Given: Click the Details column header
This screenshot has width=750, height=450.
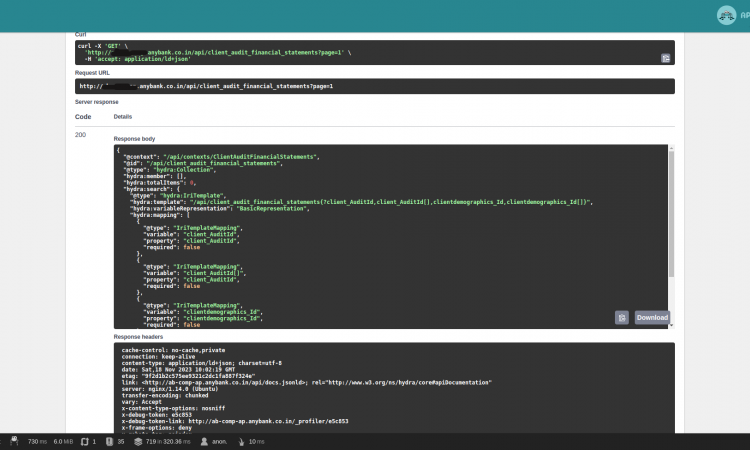Looking at the screenshot, I should tap(123, 116).
